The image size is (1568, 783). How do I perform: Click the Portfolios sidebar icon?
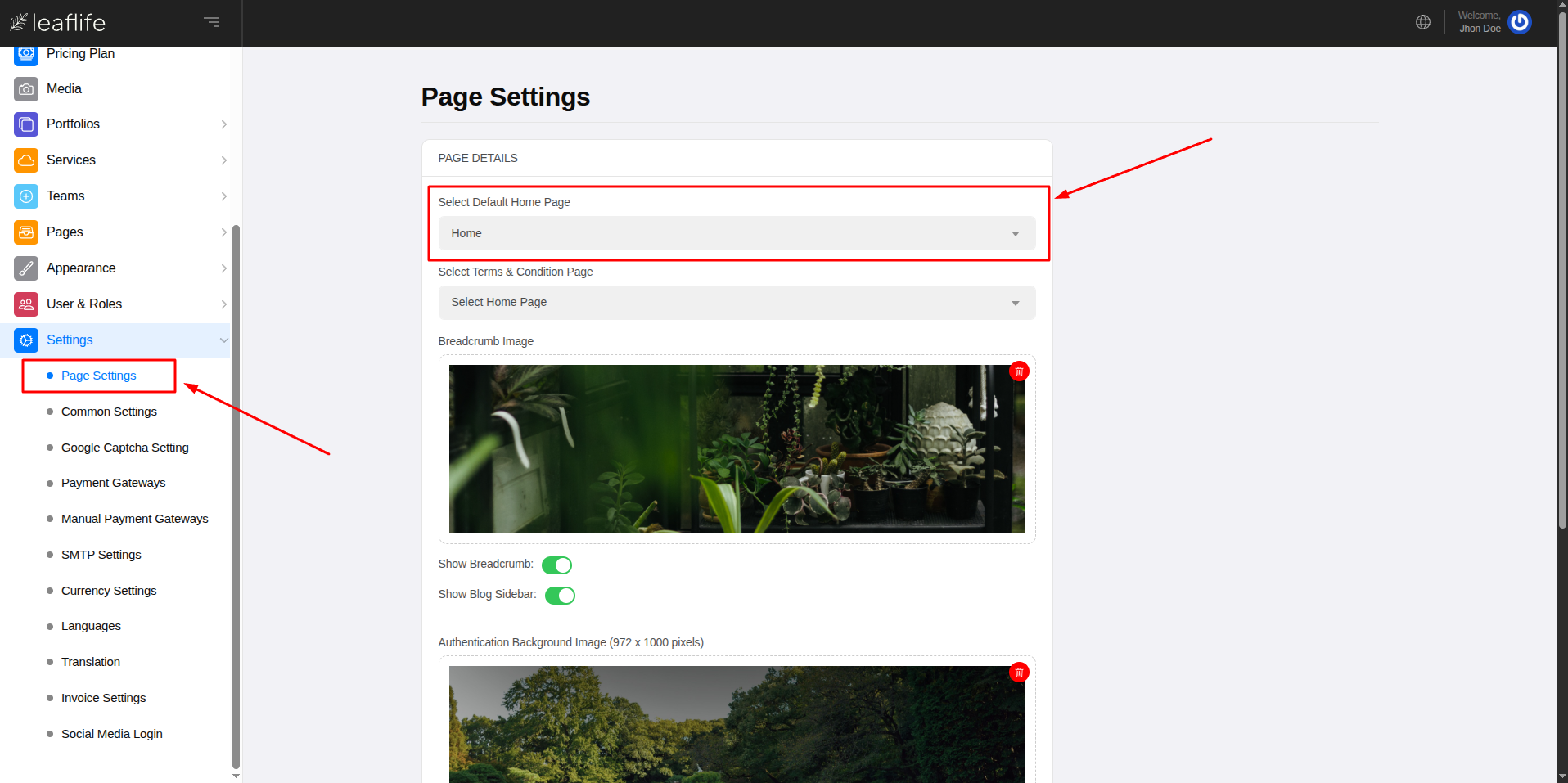(x=26, y=124)
